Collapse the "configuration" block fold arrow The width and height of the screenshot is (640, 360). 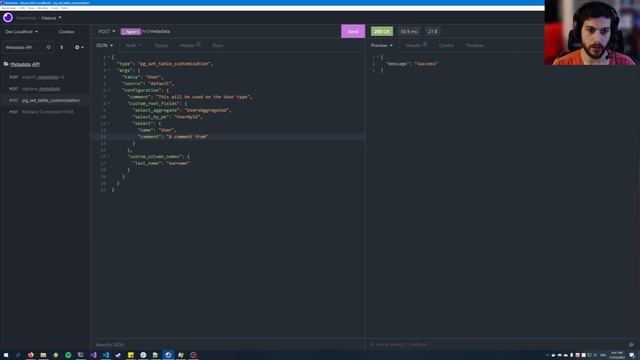109,90
